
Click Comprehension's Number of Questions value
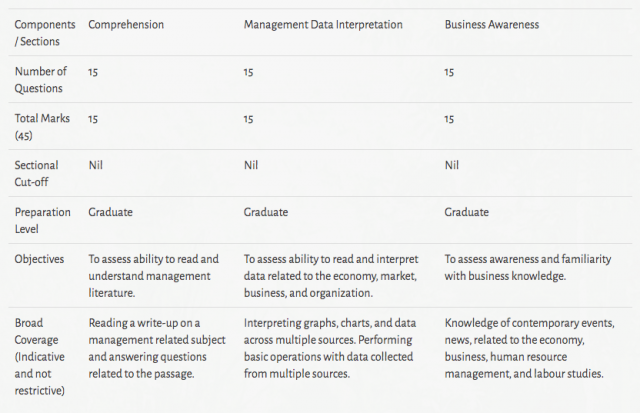(x=93, y=72)
